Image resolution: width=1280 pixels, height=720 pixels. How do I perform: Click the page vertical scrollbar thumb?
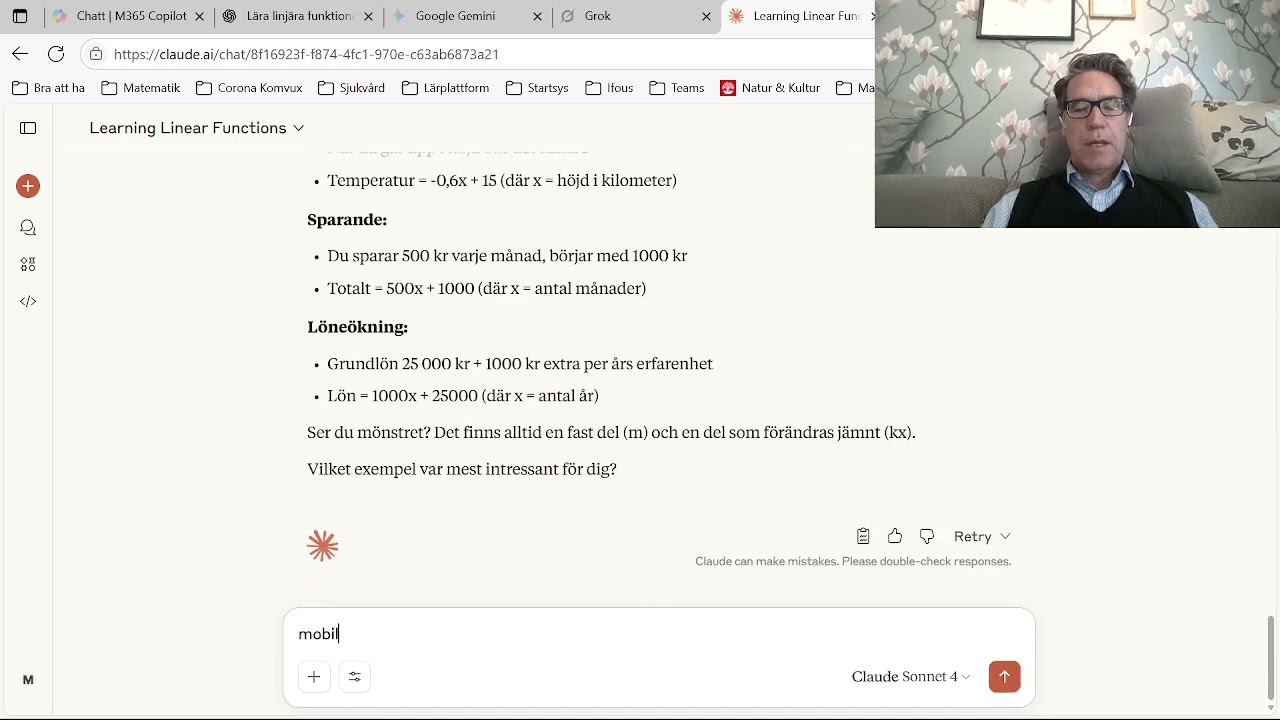point(1271,659)
